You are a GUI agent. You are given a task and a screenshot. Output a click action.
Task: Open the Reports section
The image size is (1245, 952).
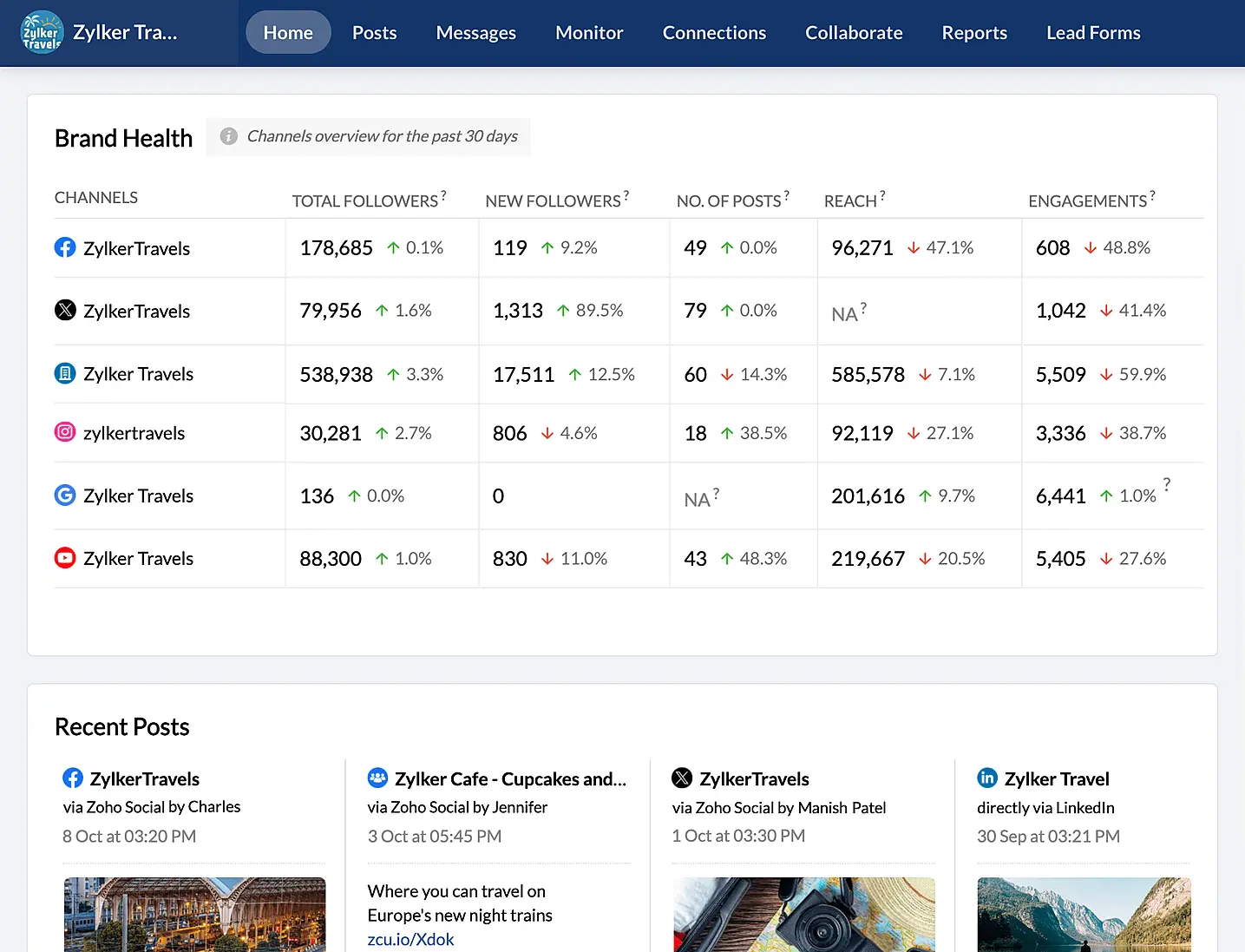pyautogui.click(x=974, y=32)
